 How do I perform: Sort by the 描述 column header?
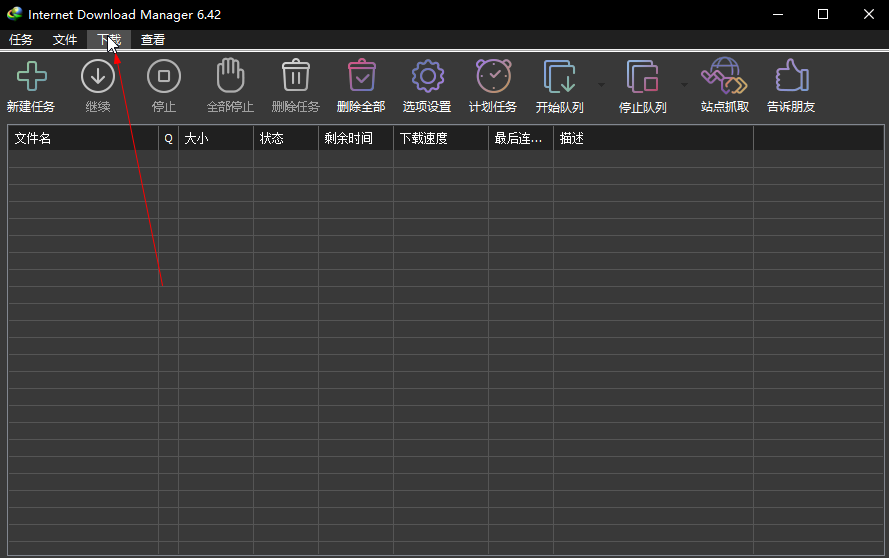(x=653, y=138)
